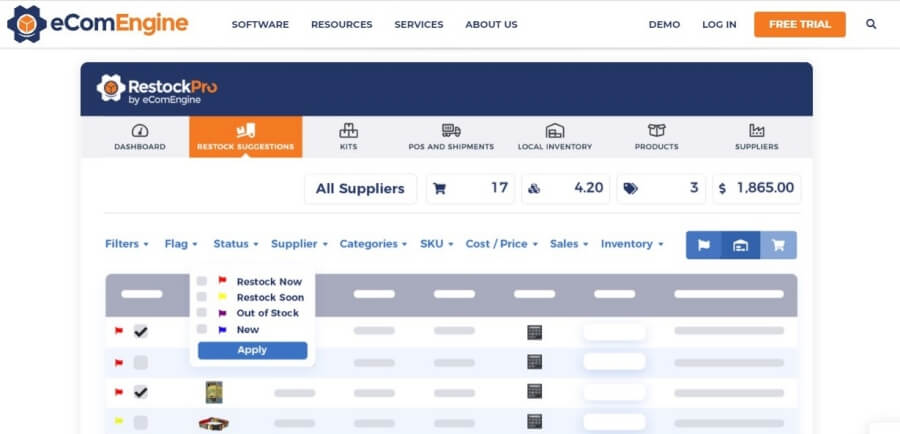The height and width of the screenshot is (434, 900).
Task: Click the RestockPro logo
Action: [x=157, y=89]
